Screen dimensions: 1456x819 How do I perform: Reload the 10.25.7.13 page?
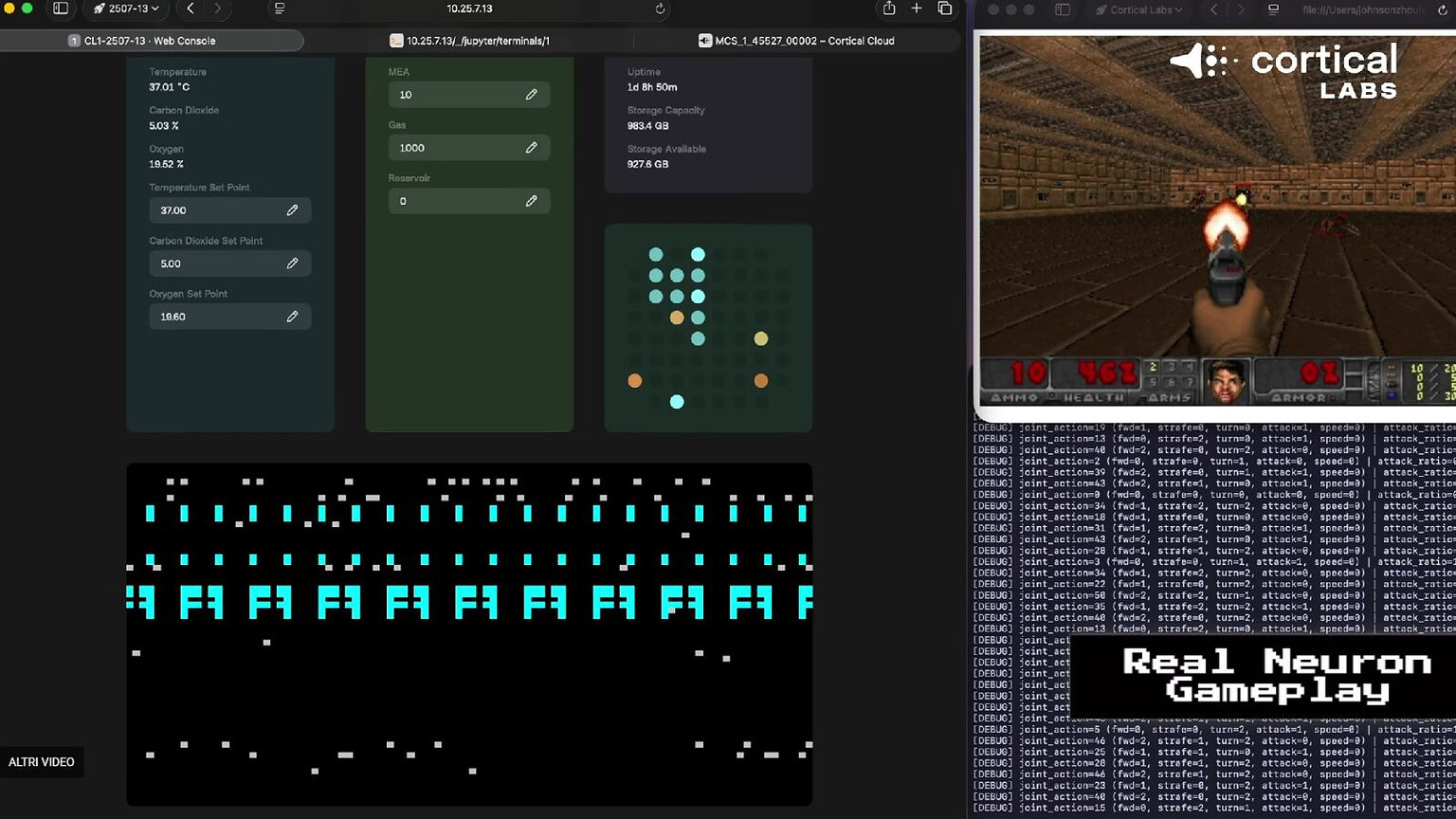click(x=660, y=9)
